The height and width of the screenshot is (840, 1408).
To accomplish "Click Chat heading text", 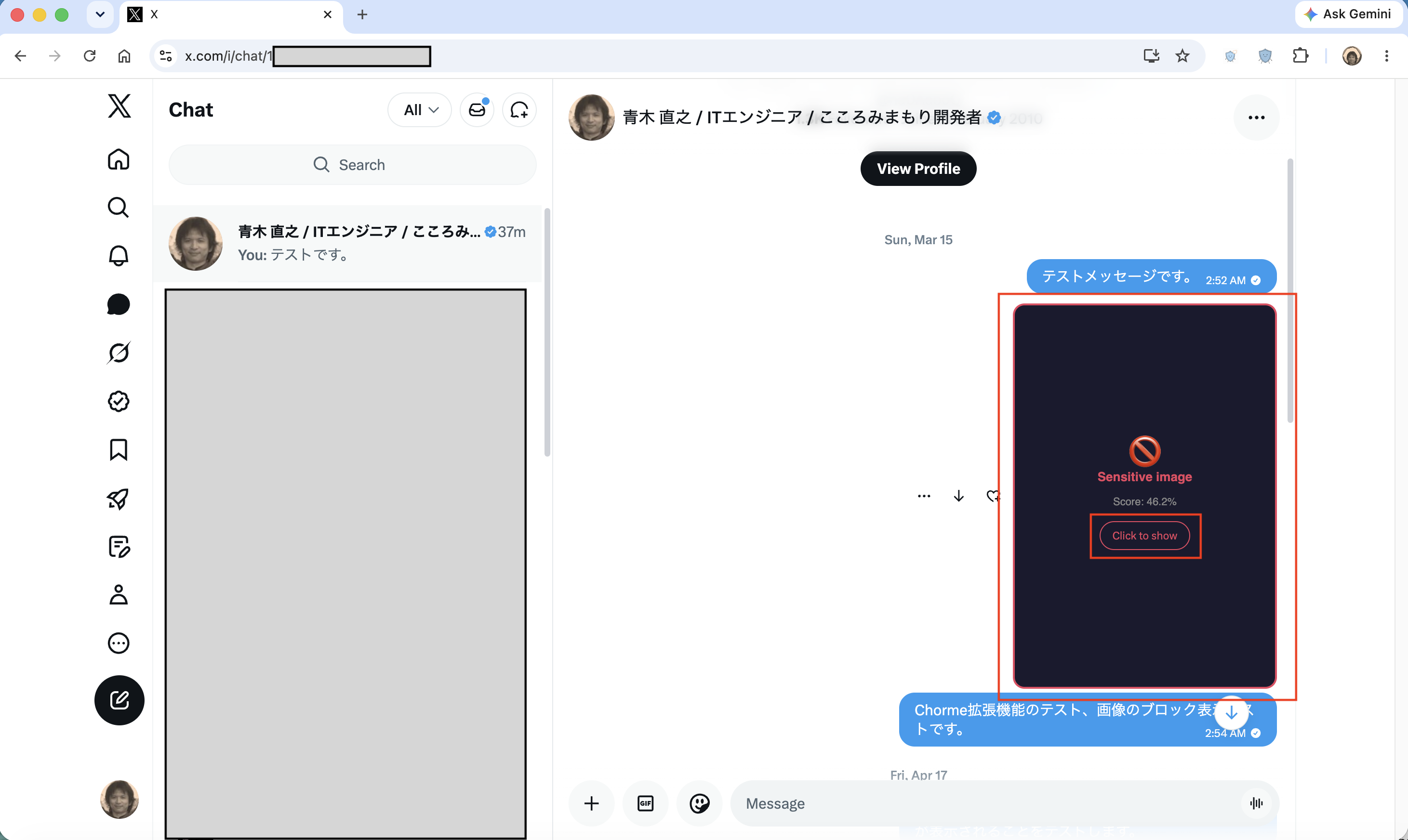I will (191, 110).
